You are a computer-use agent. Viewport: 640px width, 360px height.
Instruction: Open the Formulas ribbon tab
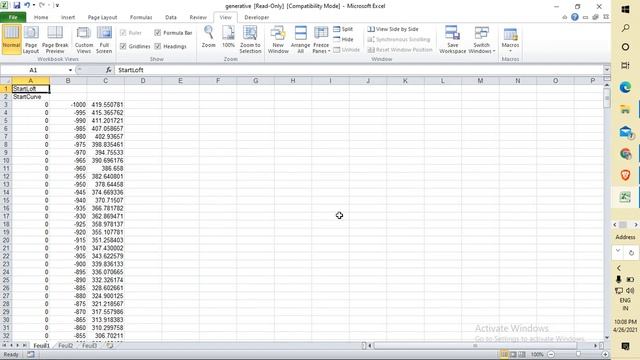pyautogui.click(x=141, y=17)
